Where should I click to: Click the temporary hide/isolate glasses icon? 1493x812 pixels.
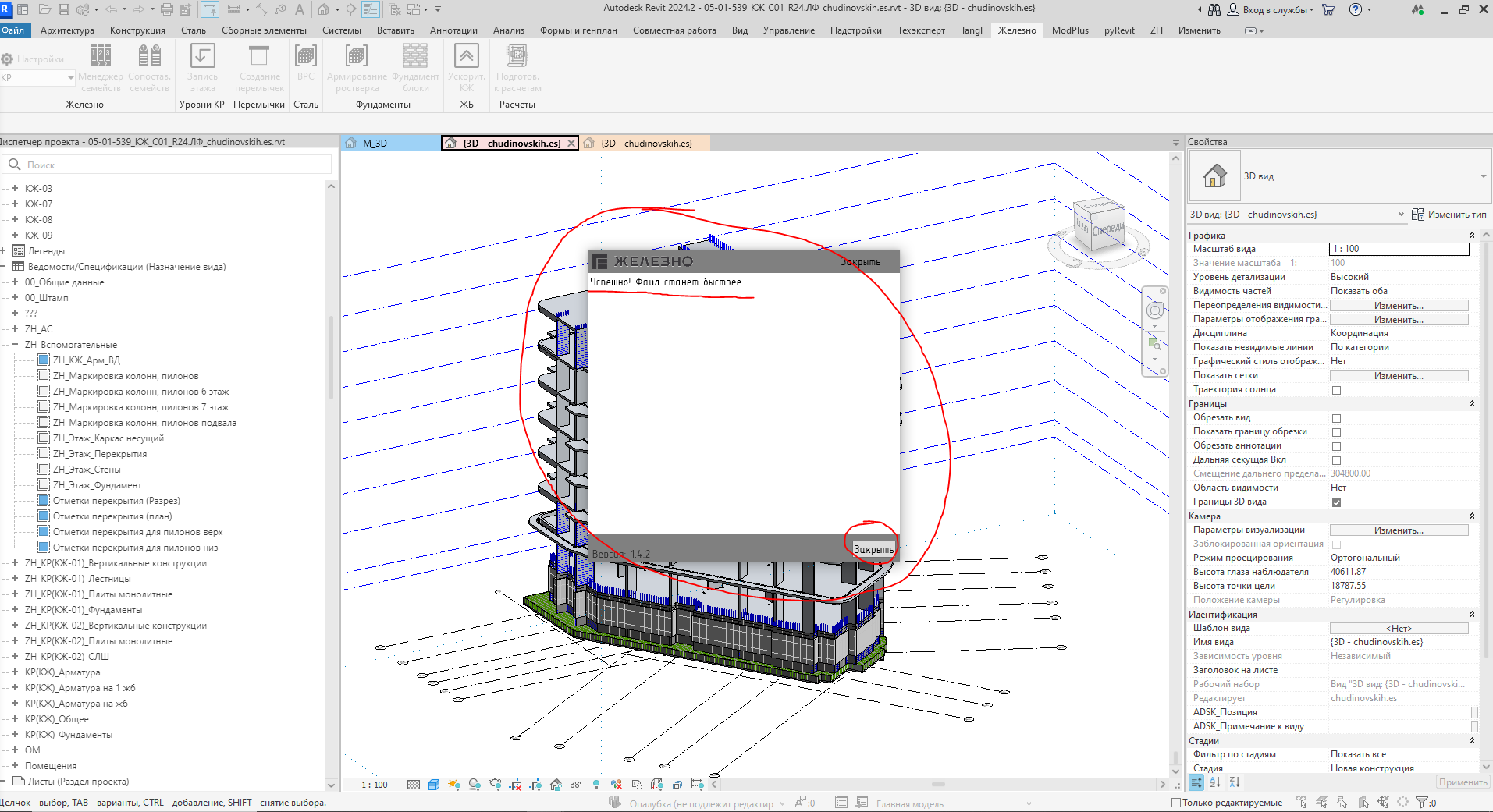[576, 785]
